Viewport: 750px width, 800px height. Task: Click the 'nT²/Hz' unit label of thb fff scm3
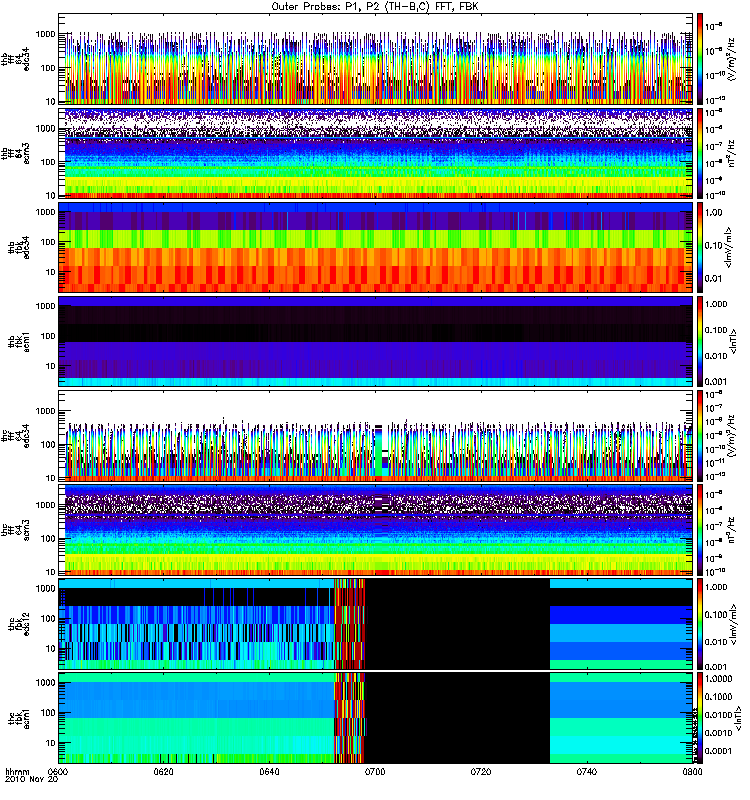point(732,153)
